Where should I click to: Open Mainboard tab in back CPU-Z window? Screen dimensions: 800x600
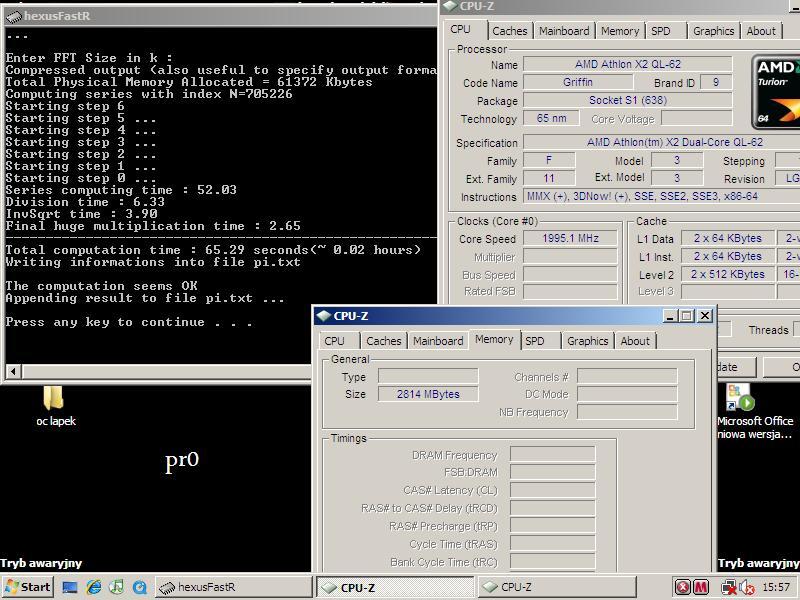tap(564, 31)
